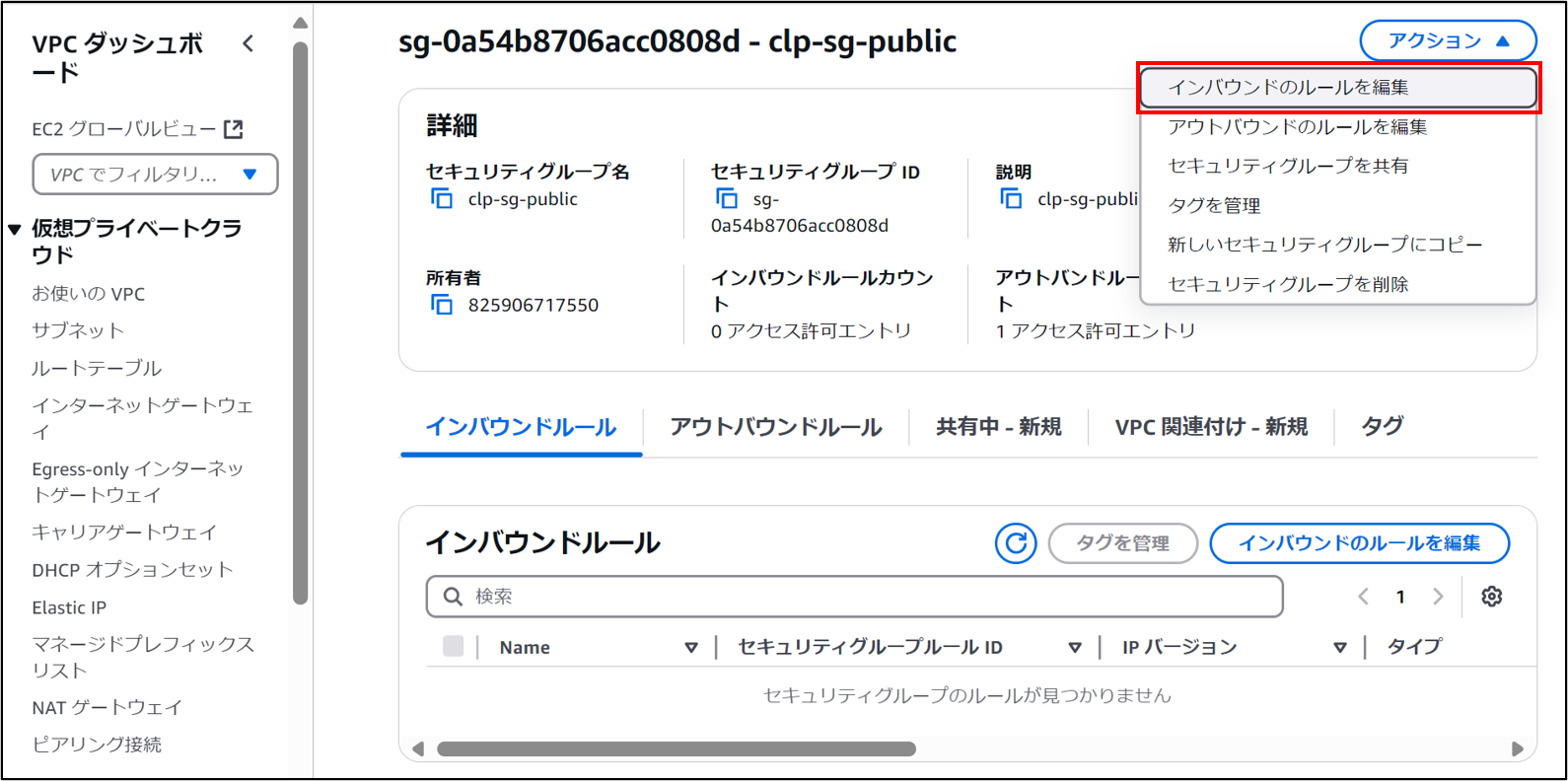The image size is (1568, 781).
Task: Refresh the inbound rules list
Action: [1015, 543]
